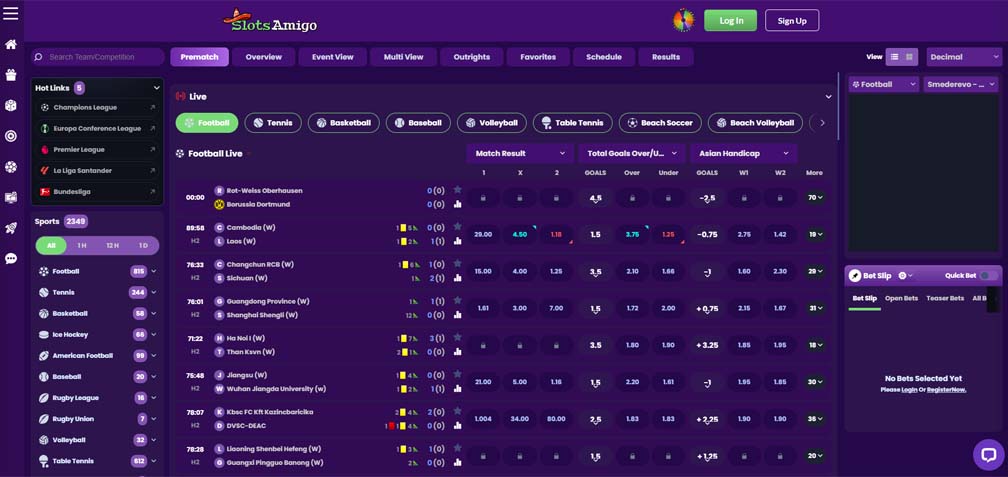Click the Log In button

[731, 21]
